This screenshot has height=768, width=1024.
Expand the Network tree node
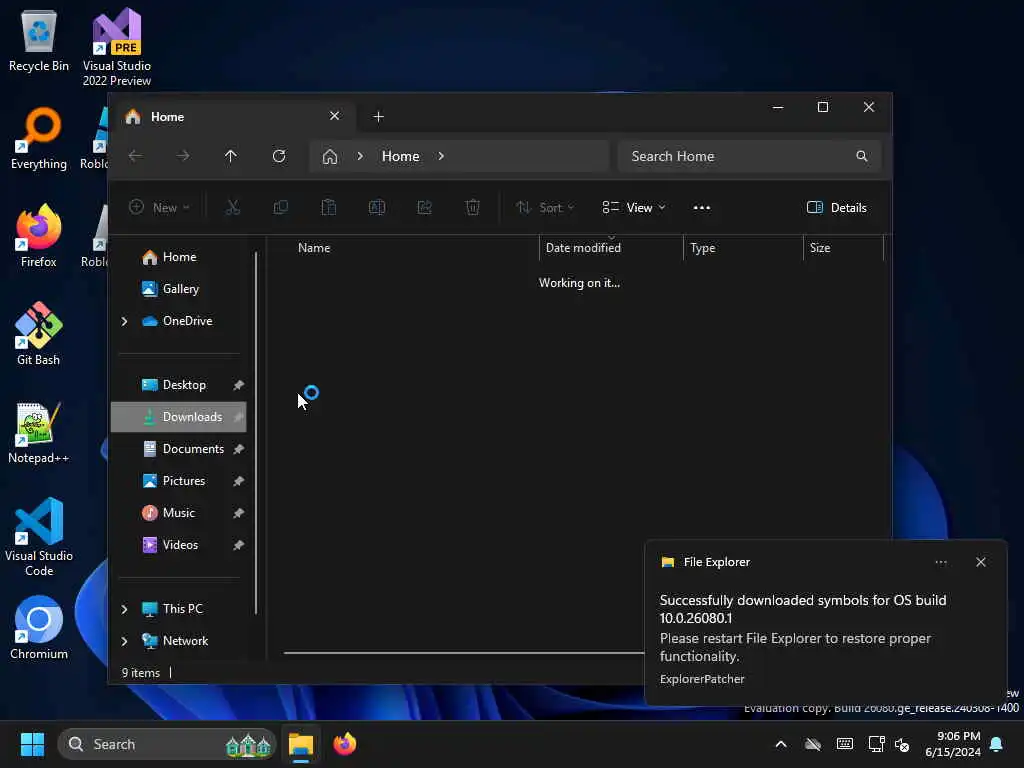(x=124, y=641)
